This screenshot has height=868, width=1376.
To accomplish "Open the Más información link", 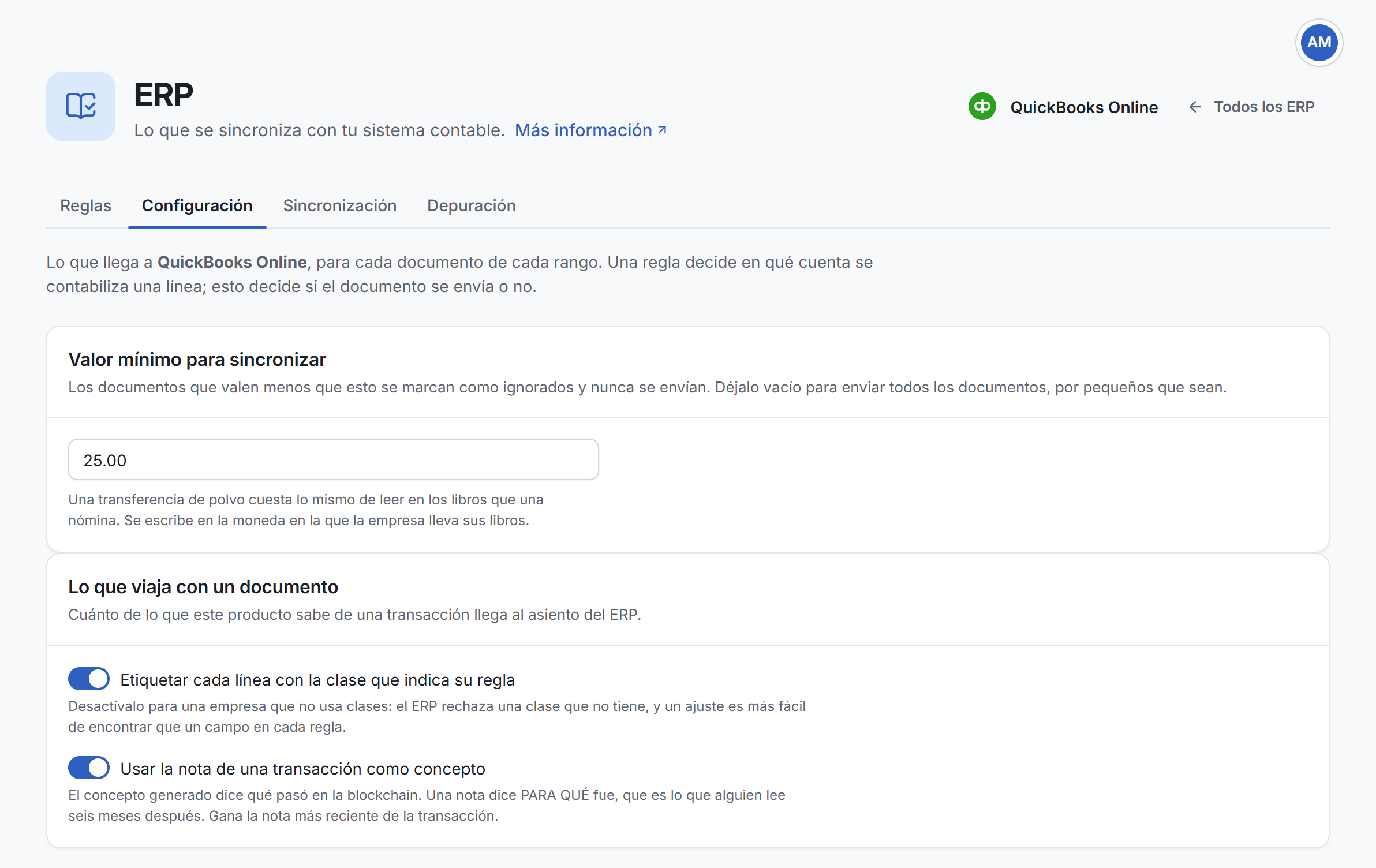I will point(591,130).
